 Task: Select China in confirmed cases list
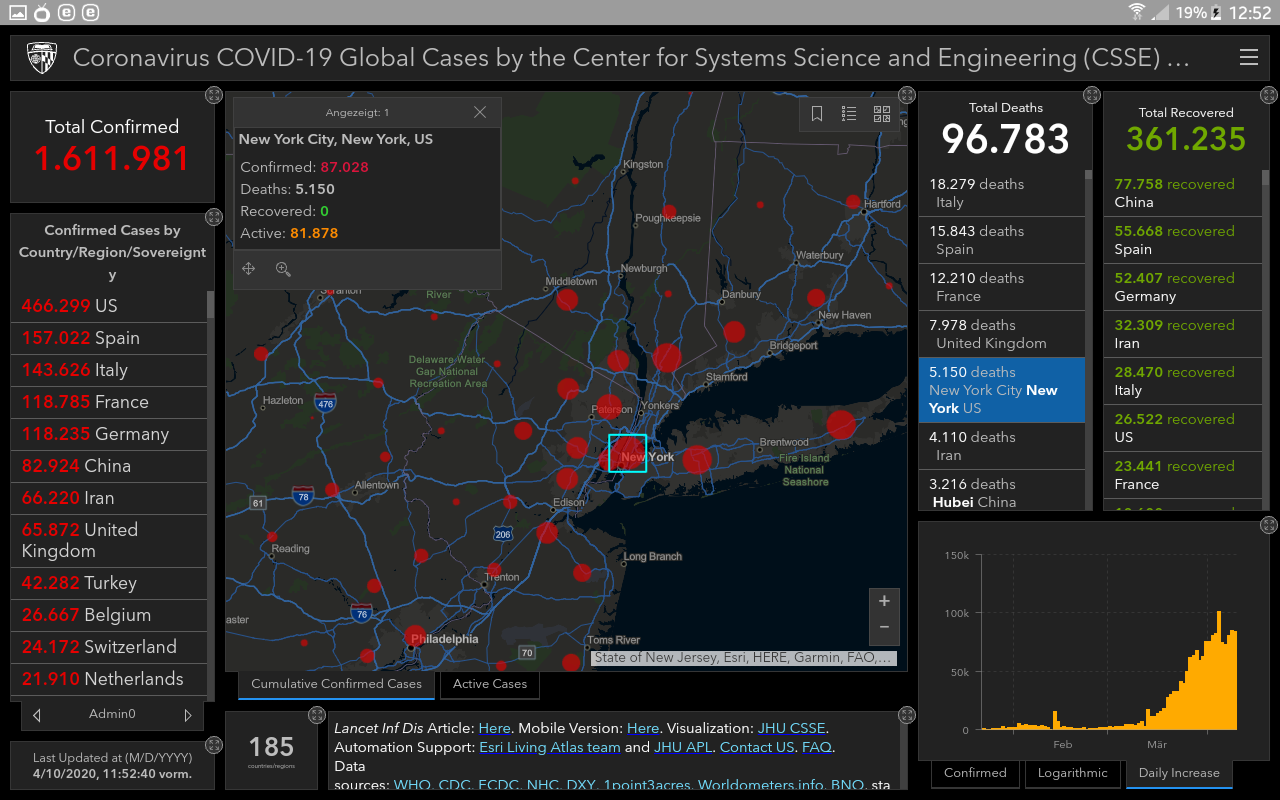pyautogui.click(x=109, y=466)
